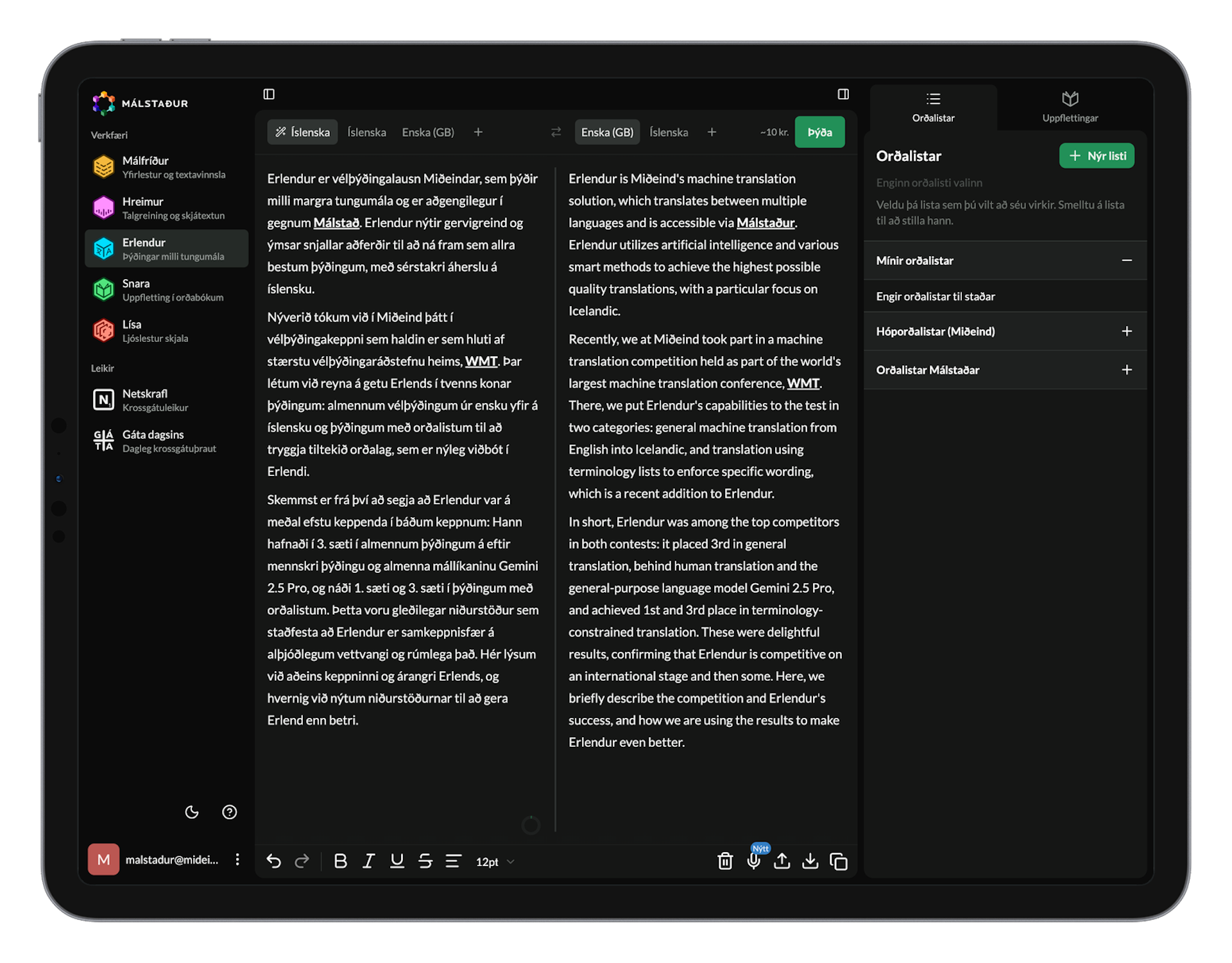Open user account options menu
Image resolution: width=1232 pixels, height=963 pixels.
click(x=237, y=860)
